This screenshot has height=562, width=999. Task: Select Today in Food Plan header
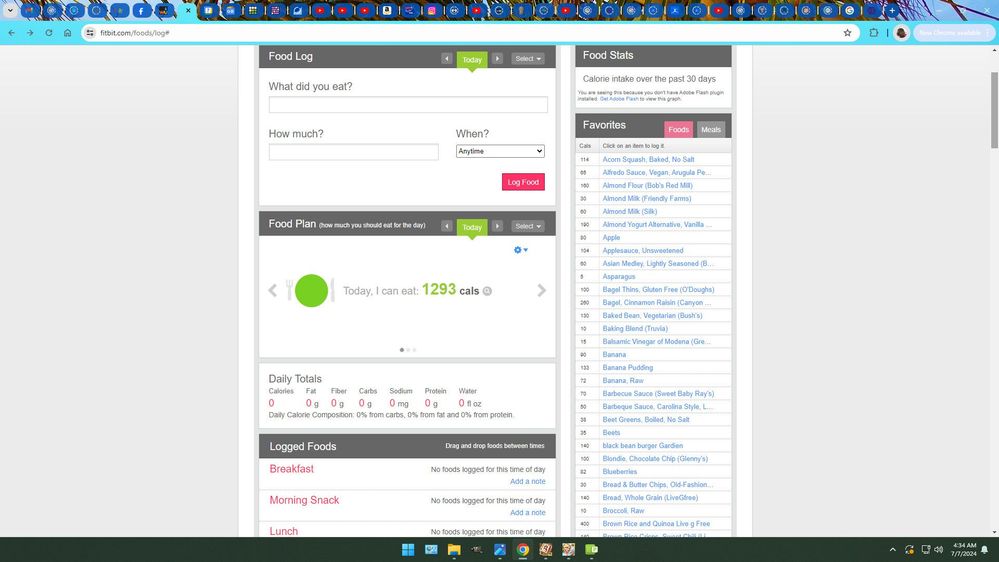[x=472, y=227]
